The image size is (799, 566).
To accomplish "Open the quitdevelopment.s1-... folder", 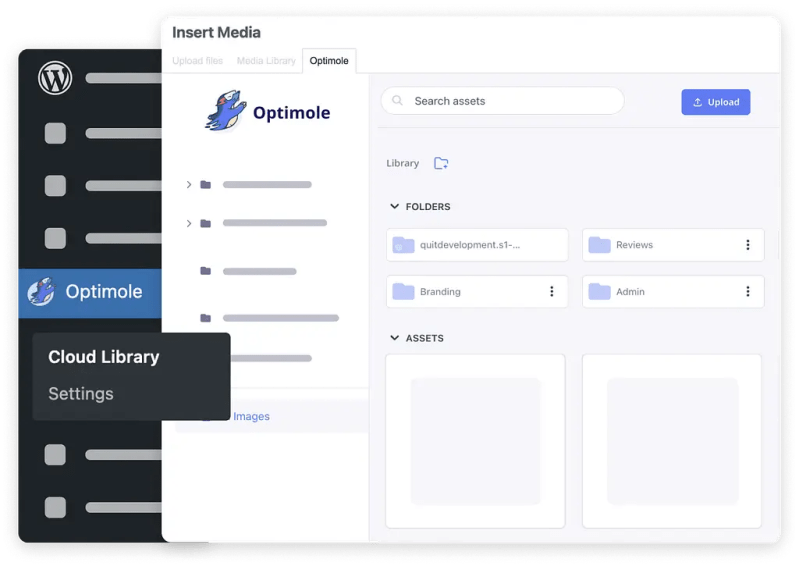I will [477, 245].
